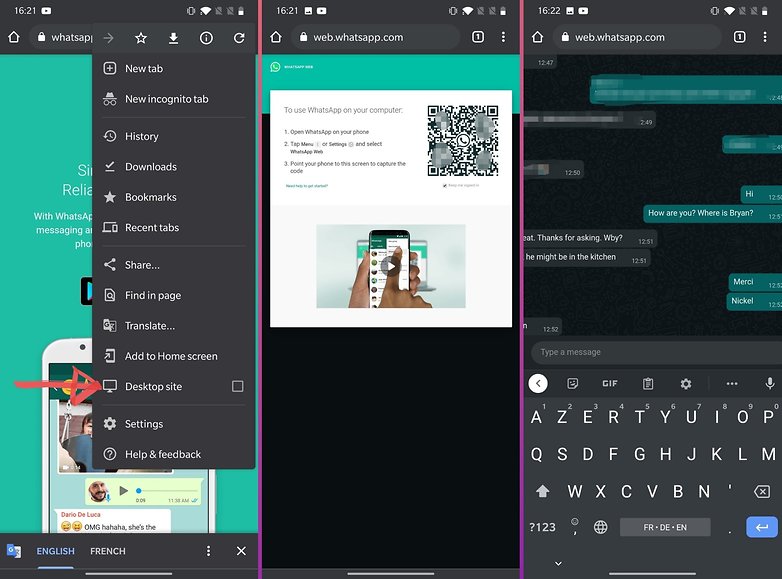Tap "Merci" chat bubble
Image resolution: width=782 pixels, height=579 pixels.
click(755, 282)
